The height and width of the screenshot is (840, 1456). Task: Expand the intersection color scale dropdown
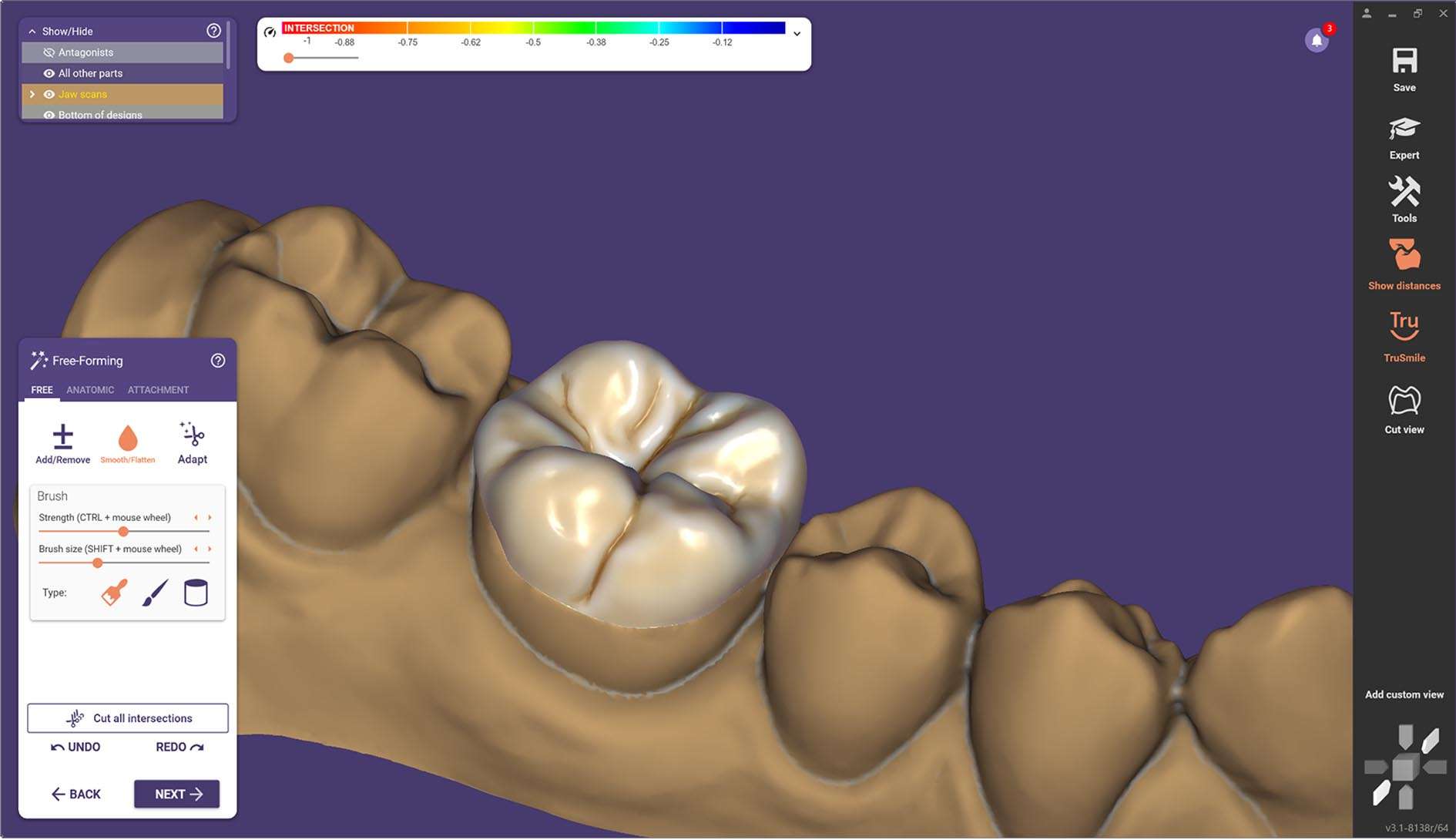pyautogui.click(x=797, y=34)
